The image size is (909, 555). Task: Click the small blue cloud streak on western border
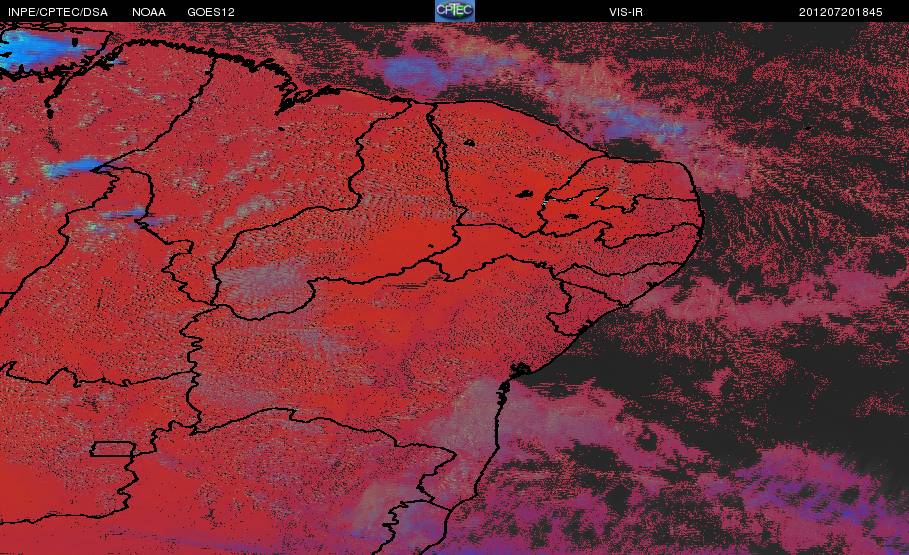point(72,167)
